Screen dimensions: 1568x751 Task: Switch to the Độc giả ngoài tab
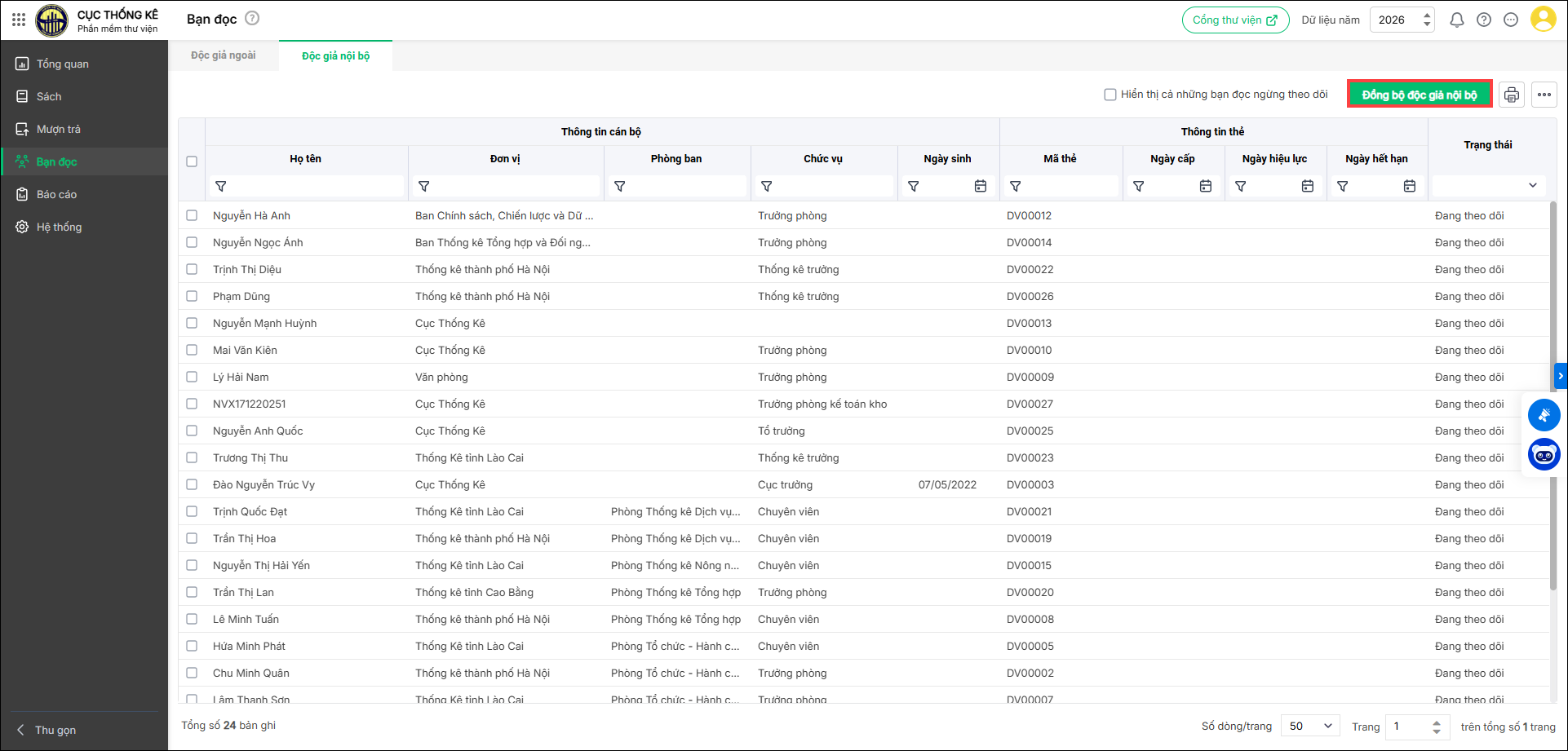click(223, 55)
